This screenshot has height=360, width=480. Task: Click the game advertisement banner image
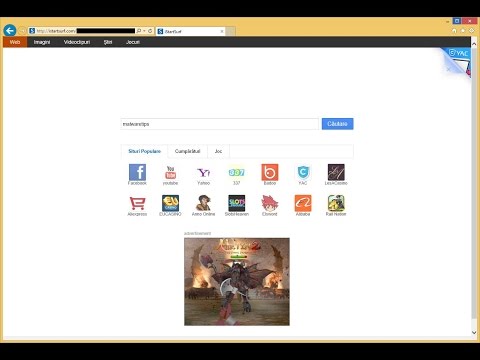237,282
